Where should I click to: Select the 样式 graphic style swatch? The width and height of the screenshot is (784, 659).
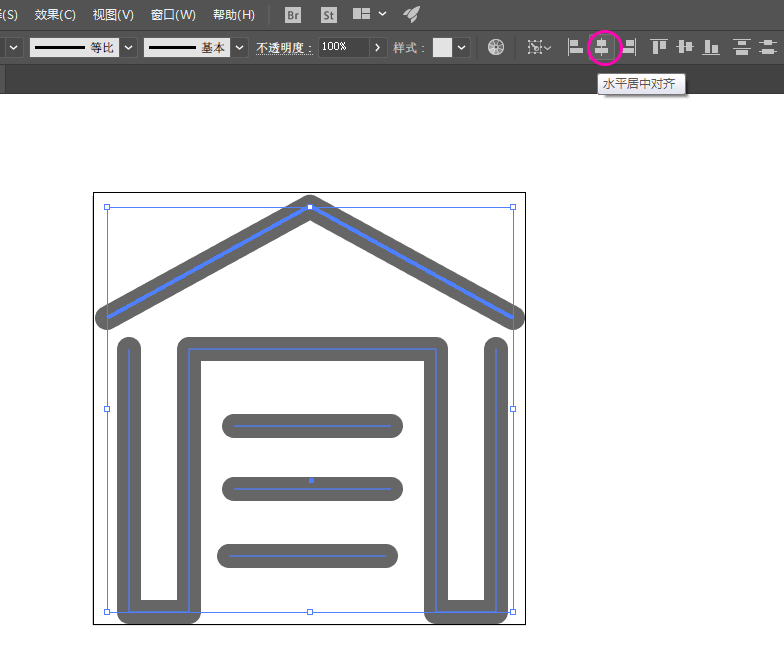[x=442, y=48]
